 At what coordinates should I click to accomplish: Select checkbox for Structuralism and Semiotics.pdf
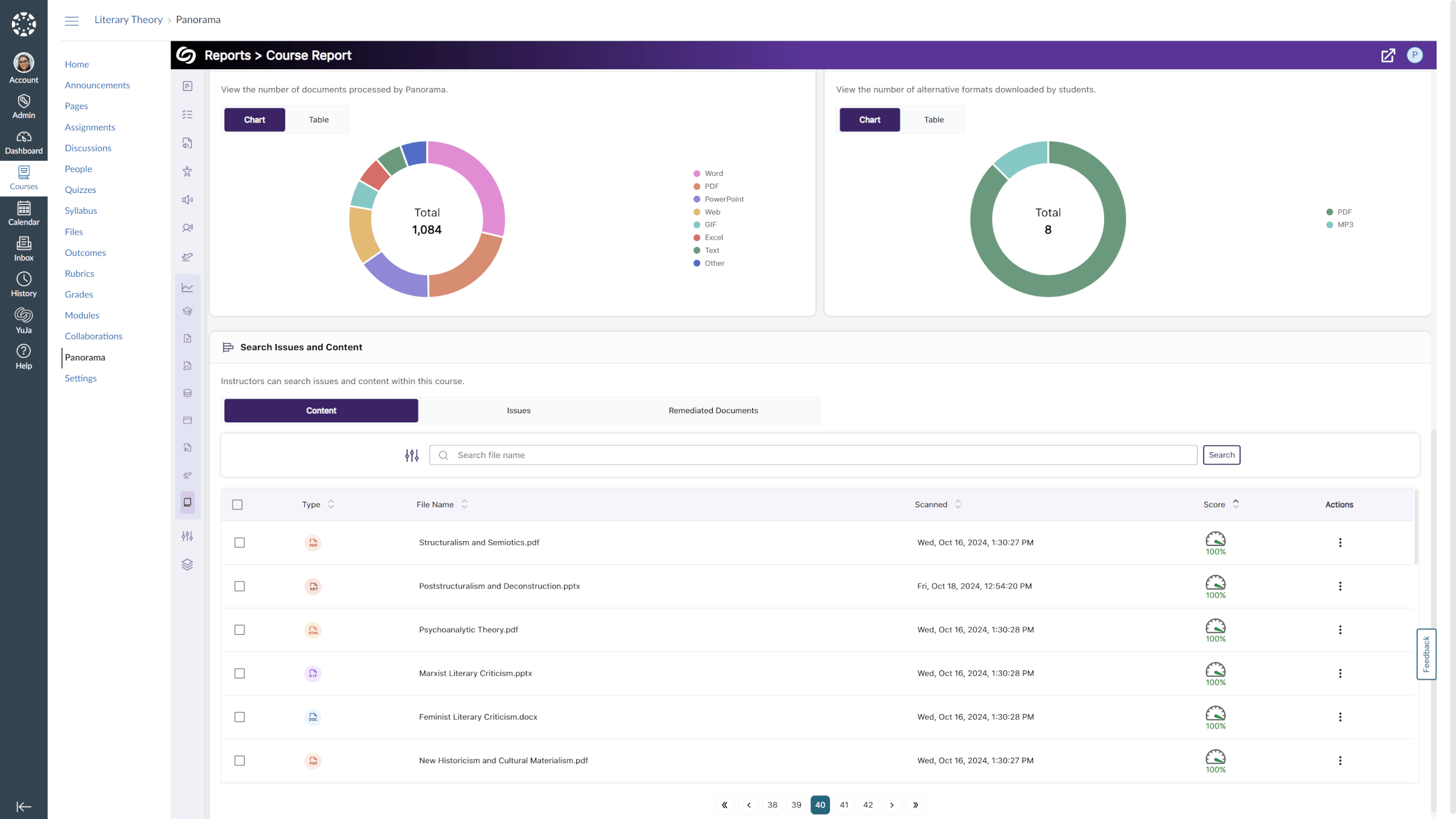pos(240,542)
